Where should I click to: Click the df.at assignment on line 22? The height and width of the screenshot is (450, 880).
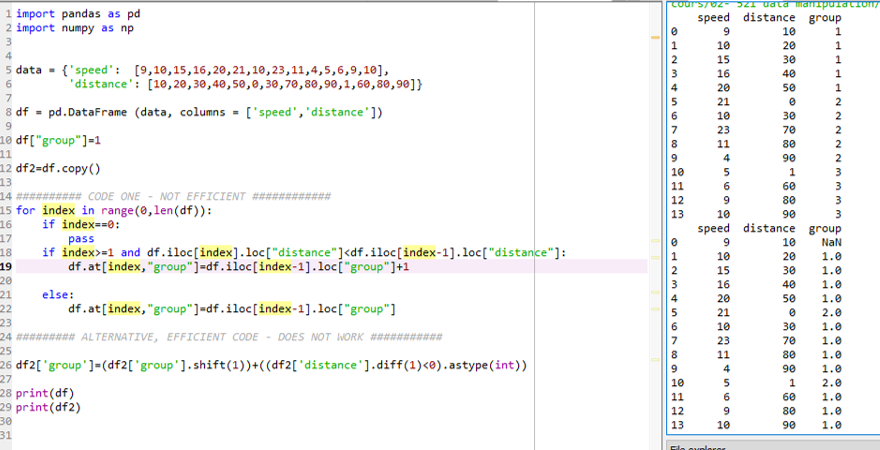pos(232,309)
